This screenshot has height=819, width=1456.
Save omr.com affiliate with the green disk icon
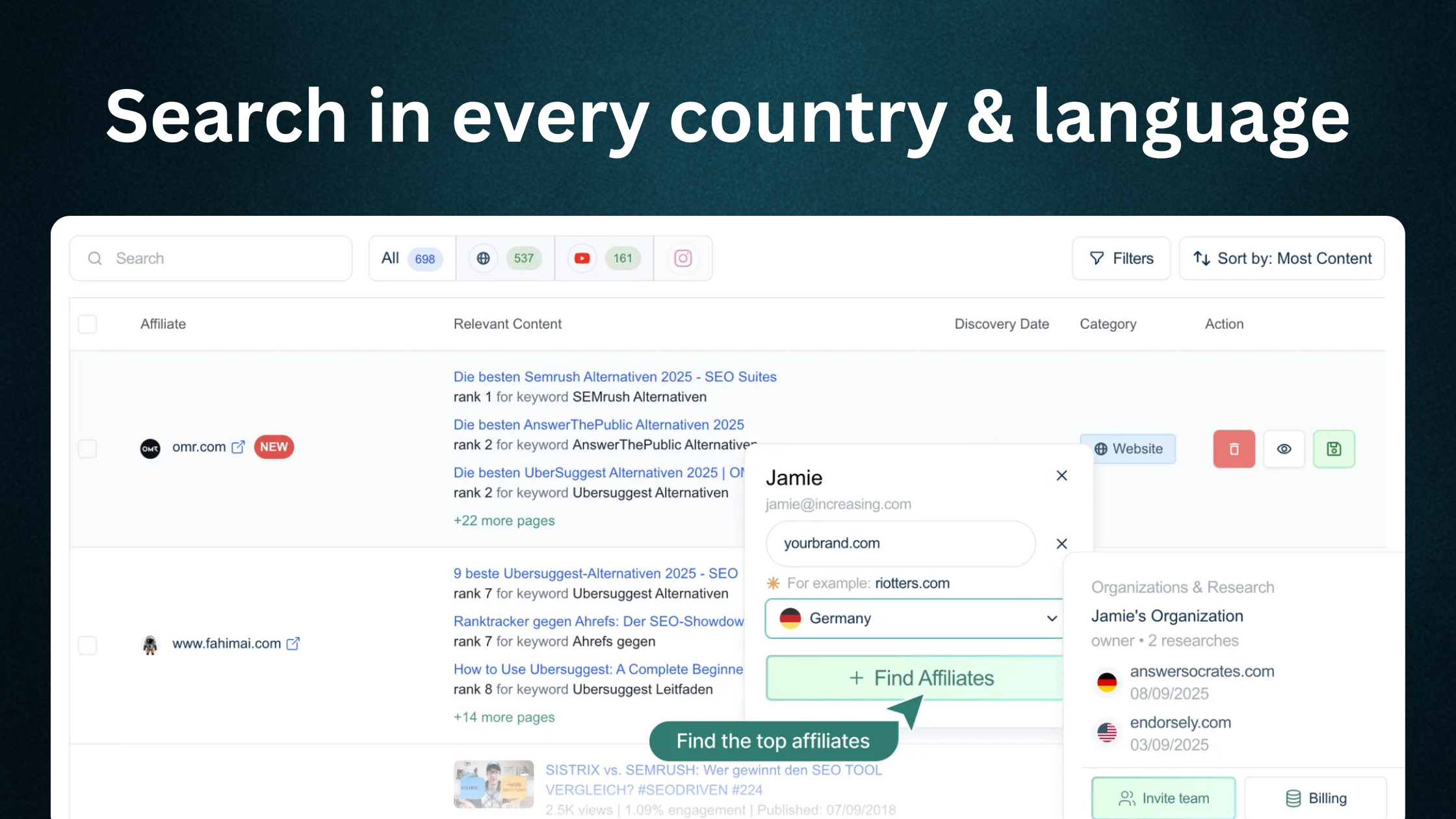[x=1334, y=448]
